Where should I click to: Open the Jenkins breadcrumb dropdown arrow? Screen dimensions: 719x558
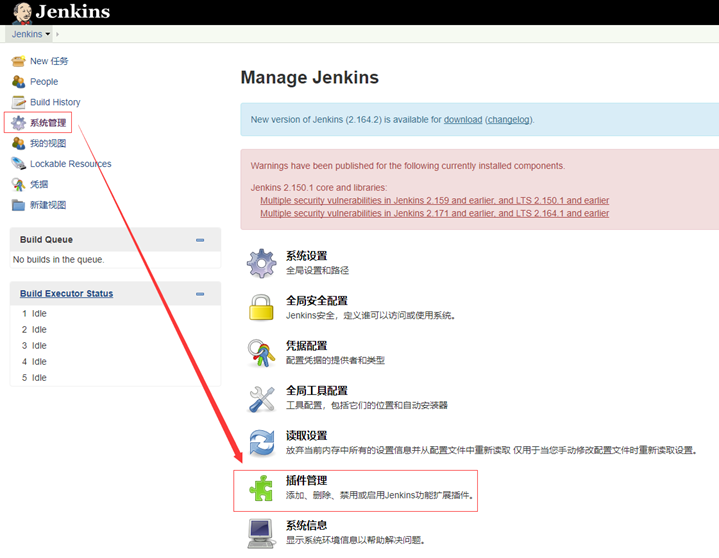[48, 34]
